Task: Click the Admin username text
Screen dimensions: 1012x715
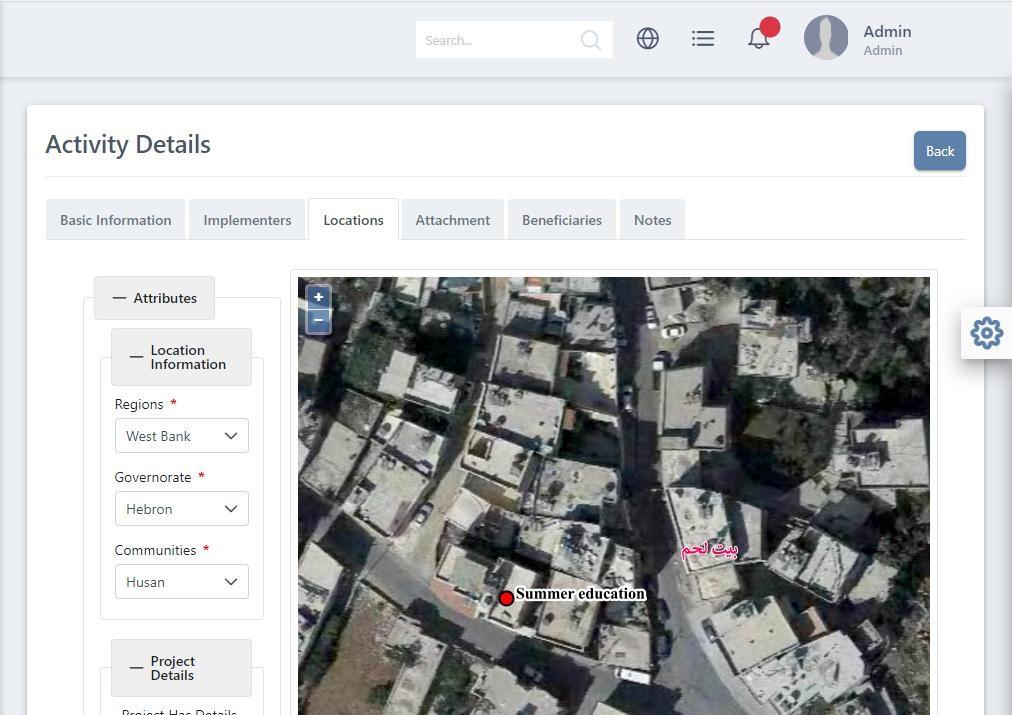Action: coord(887,32)
